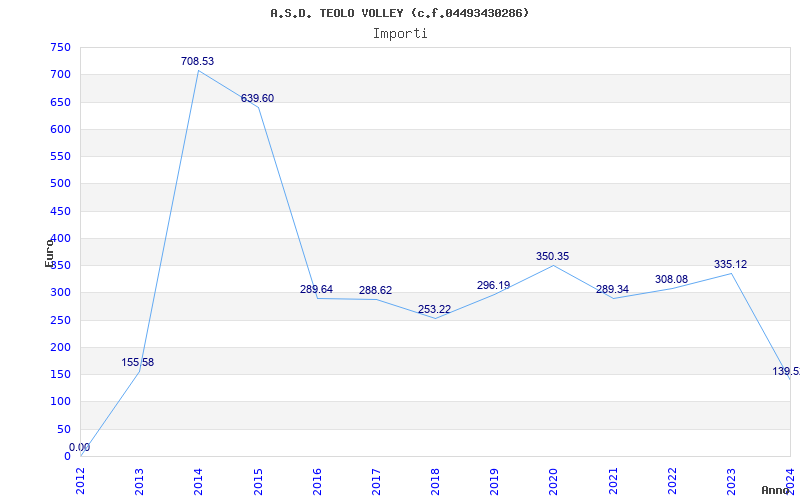This screenshot has width=800, height=500.
Task: Click the x-axis year 2019
Action: (x=494, y=481)
